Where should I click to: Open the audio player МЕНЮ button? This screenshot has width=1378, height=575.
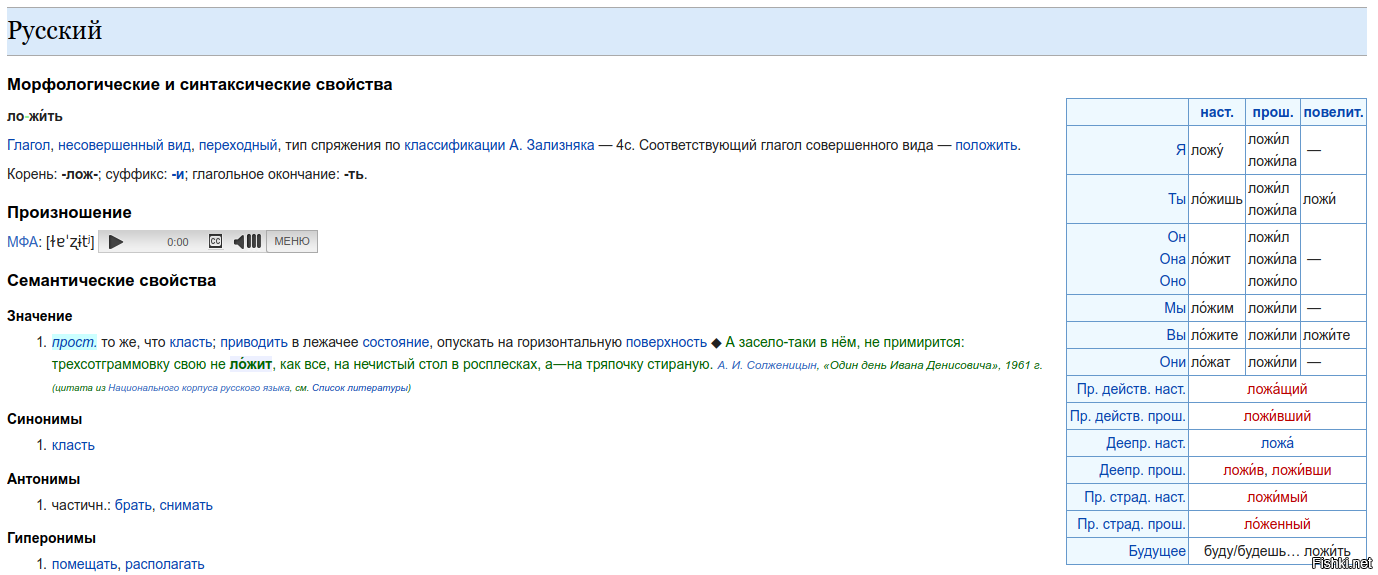coord(291,242)
